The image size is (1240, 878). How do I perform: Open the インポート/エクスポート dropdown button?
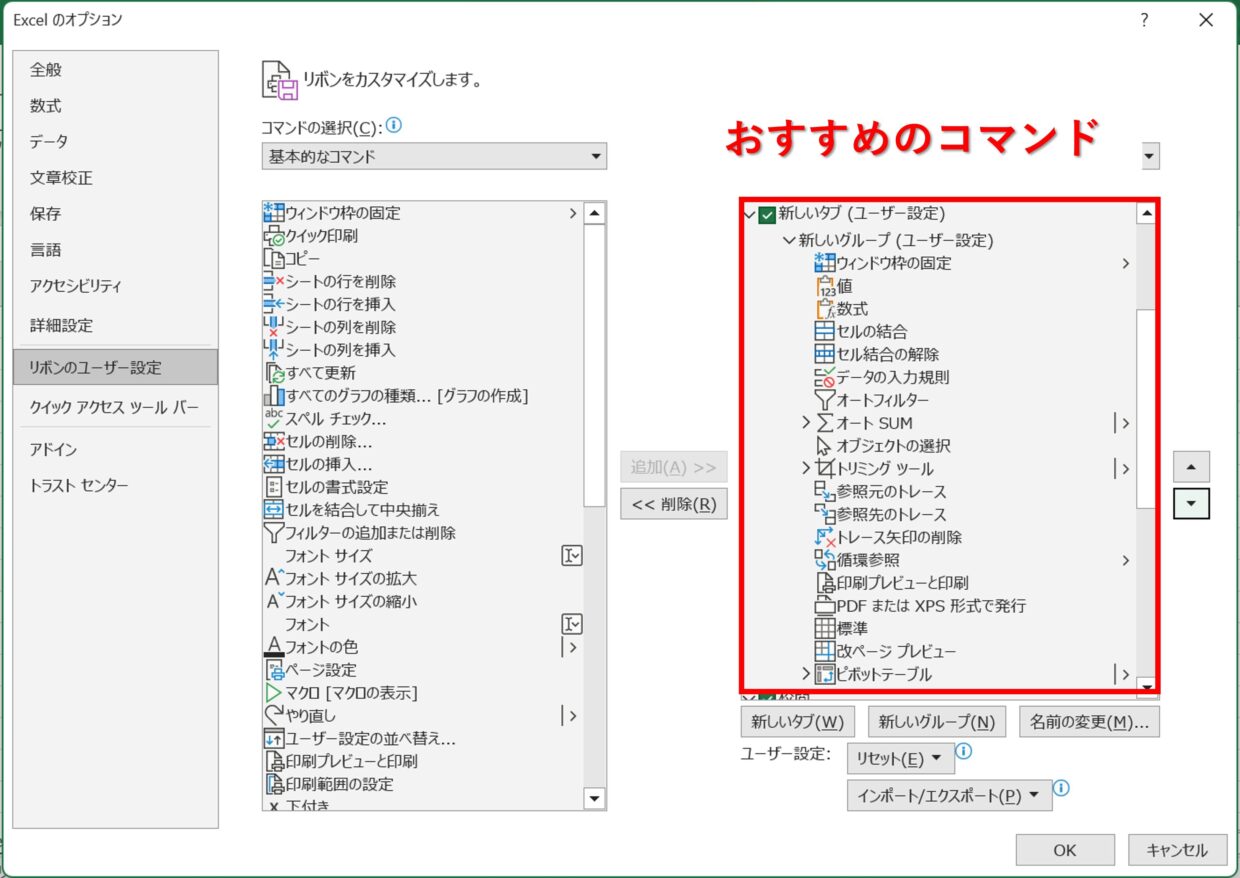point(950,796)
